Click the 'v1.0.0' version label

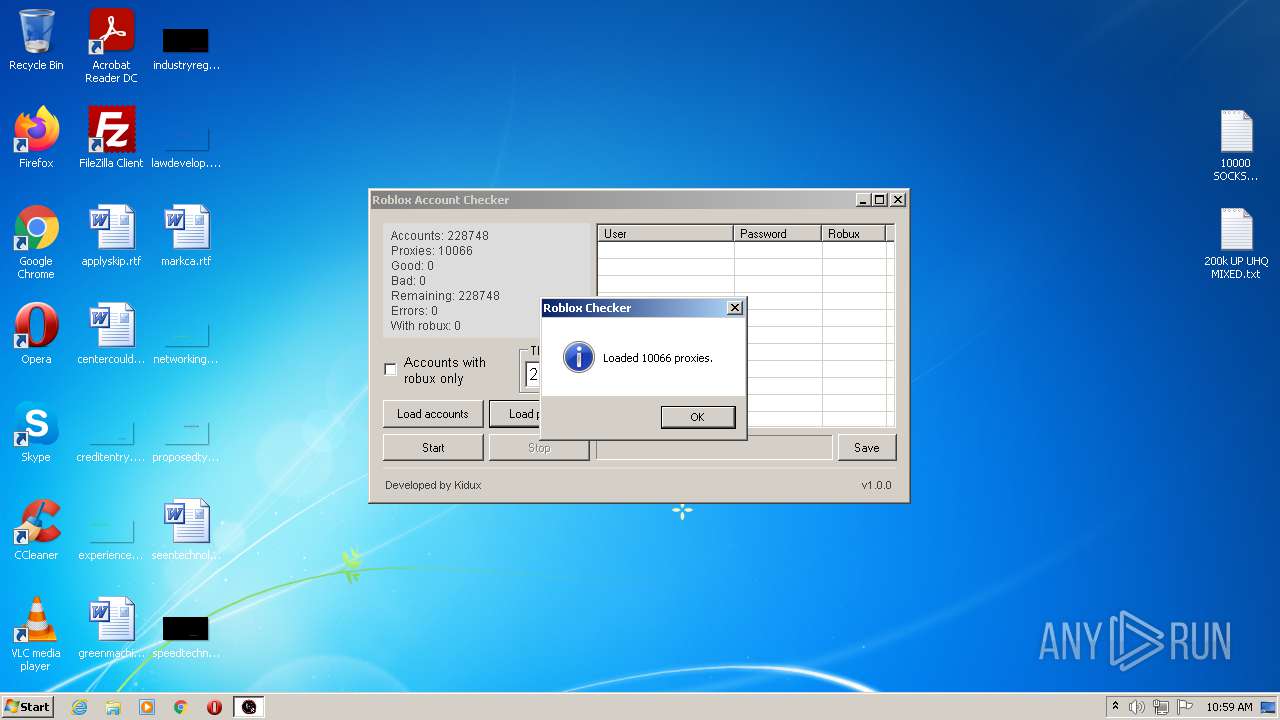tap(876, 485)
